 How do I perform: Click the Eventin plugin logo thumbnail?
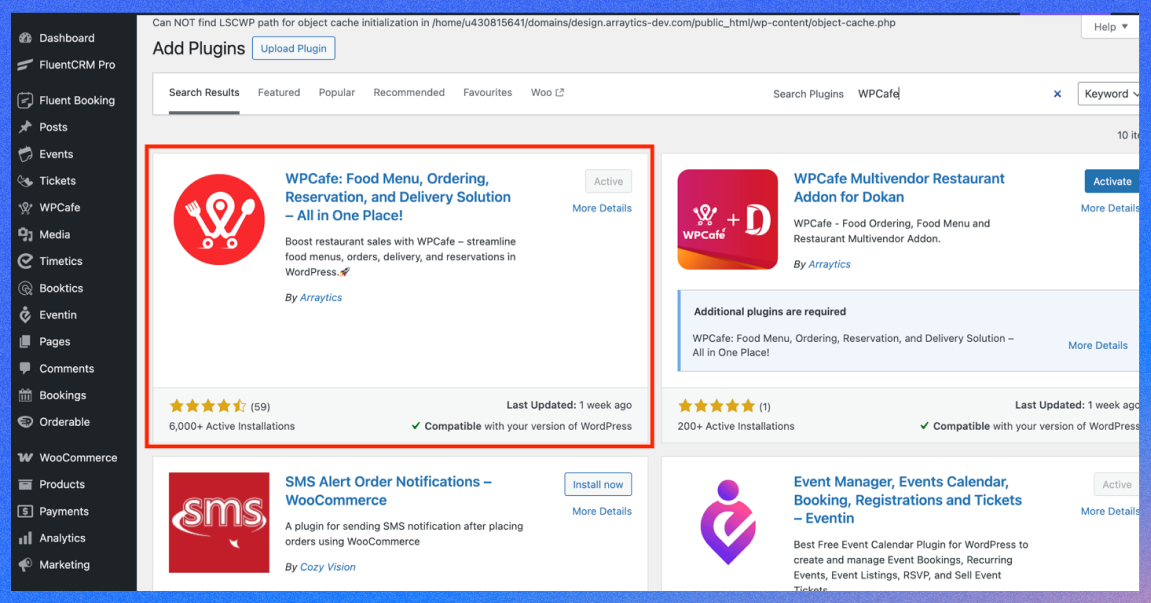click(727, 522)
